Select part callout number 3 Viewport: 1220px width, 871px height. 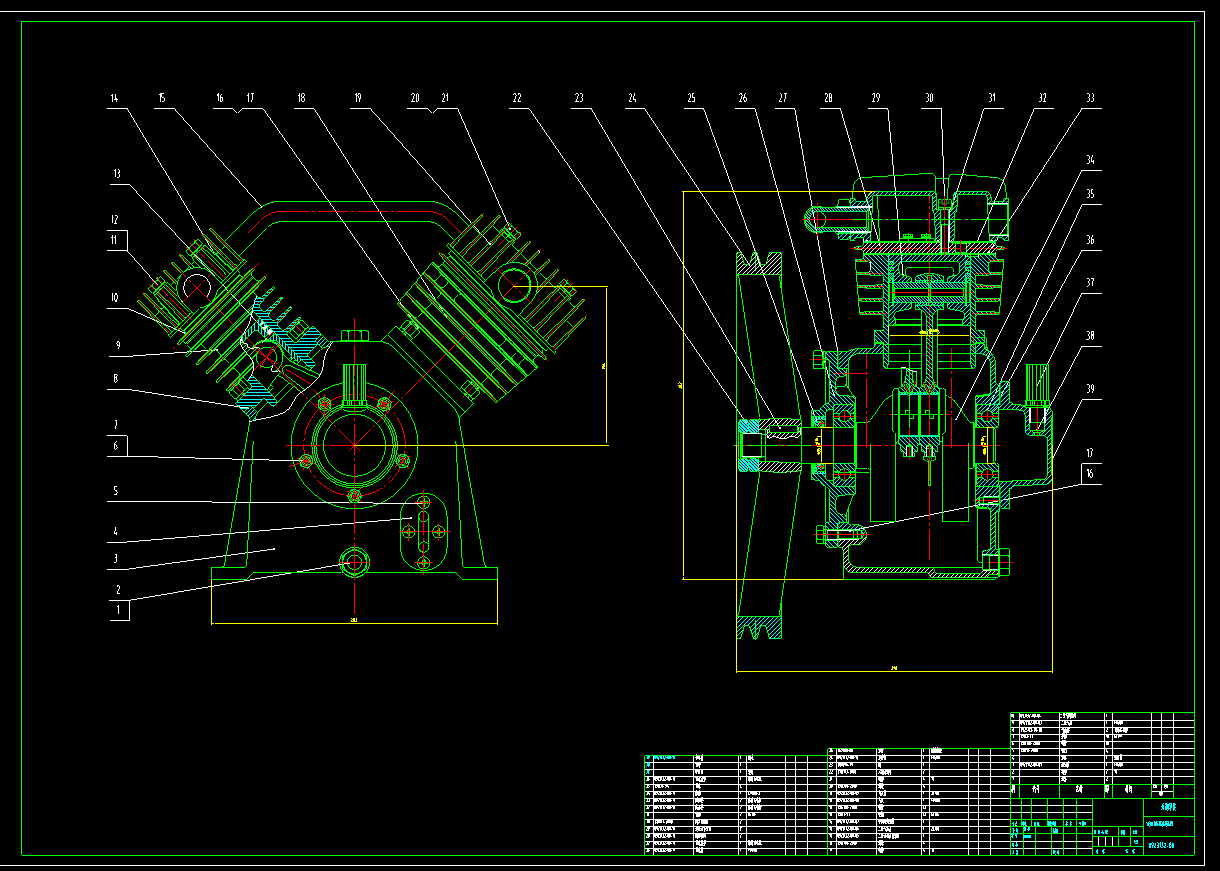[116, 559]
